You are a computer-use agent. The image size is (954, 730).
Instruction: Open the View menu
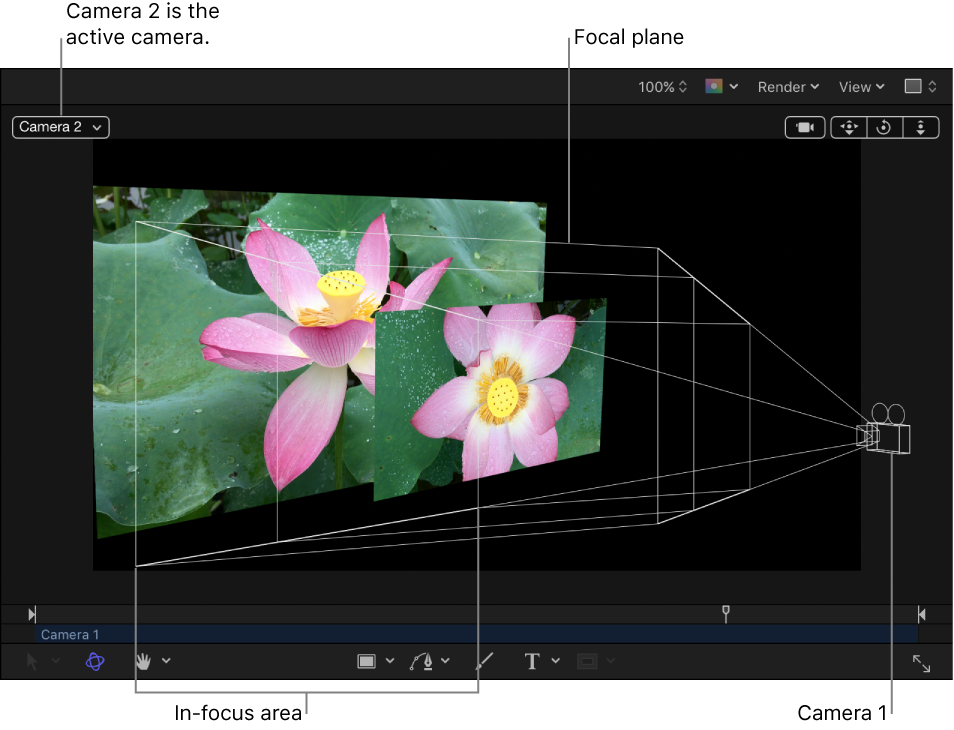point(859,87)
